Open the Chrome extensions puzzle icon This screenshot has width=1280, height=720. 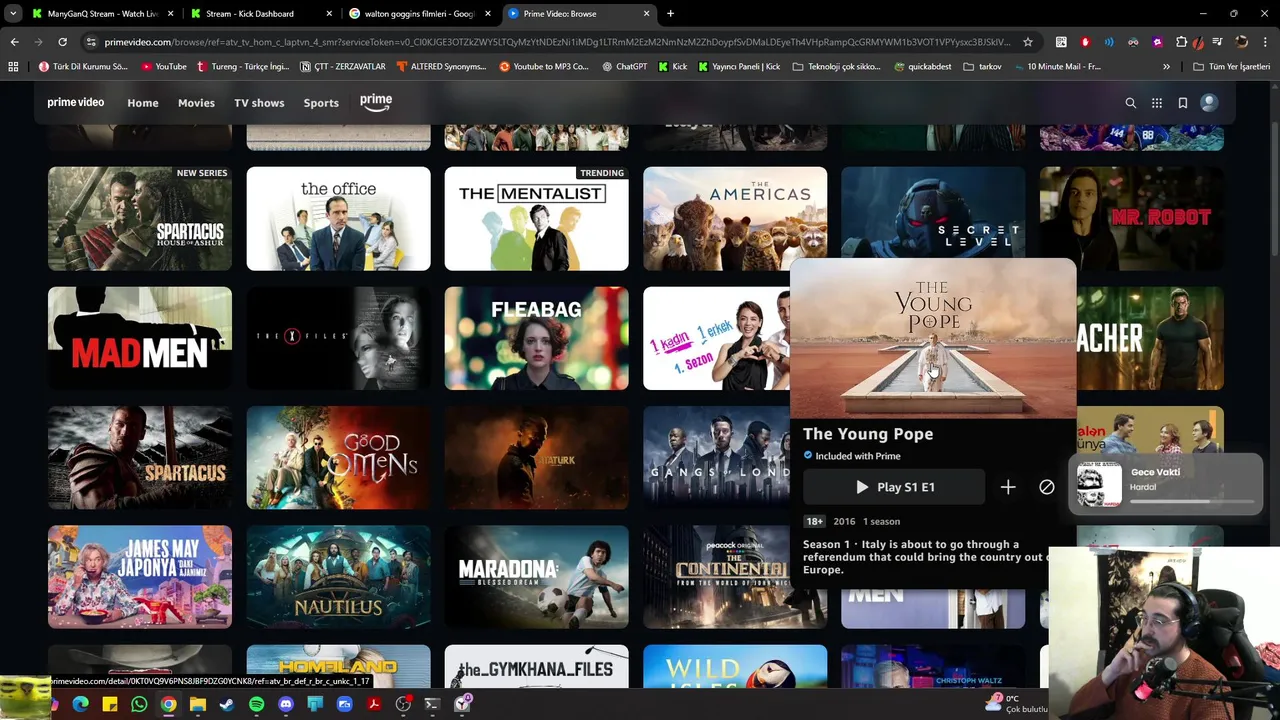(1181, 42)
